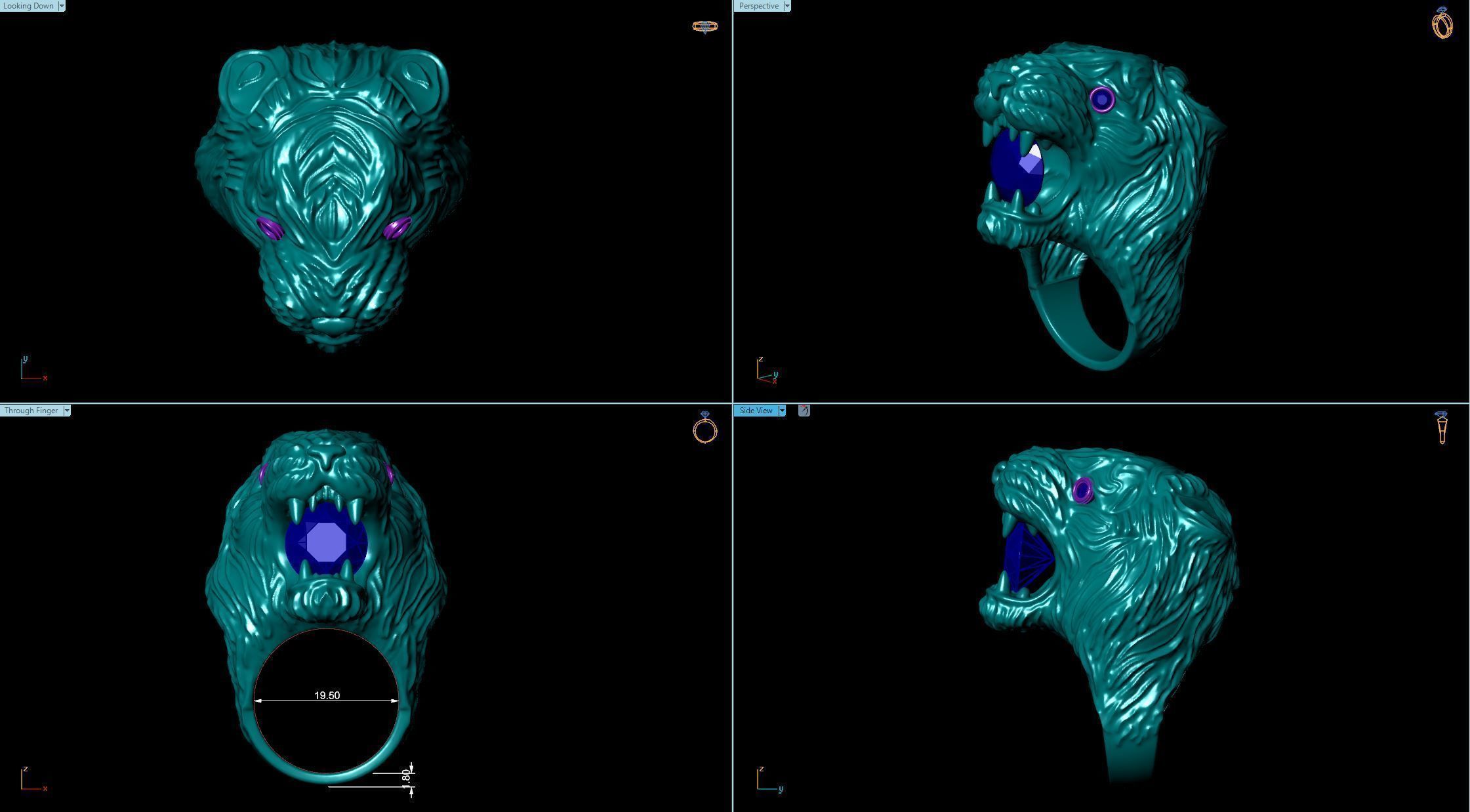Select the purple eye bezel in Perspective view
The height and width of the screenshot is (812, 1470).
[1102, 100]
